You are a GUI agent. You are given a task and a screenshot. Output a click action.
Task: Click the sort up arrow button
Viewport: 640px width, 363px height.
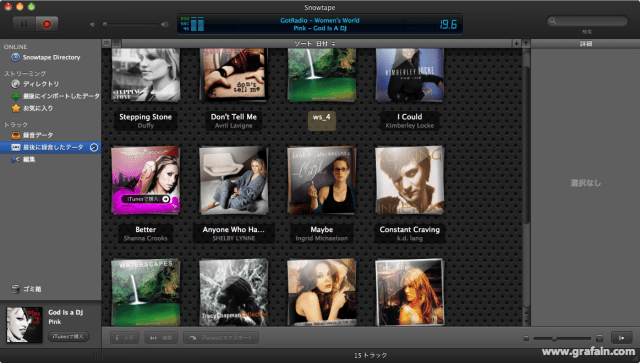[x=526, y=43]
